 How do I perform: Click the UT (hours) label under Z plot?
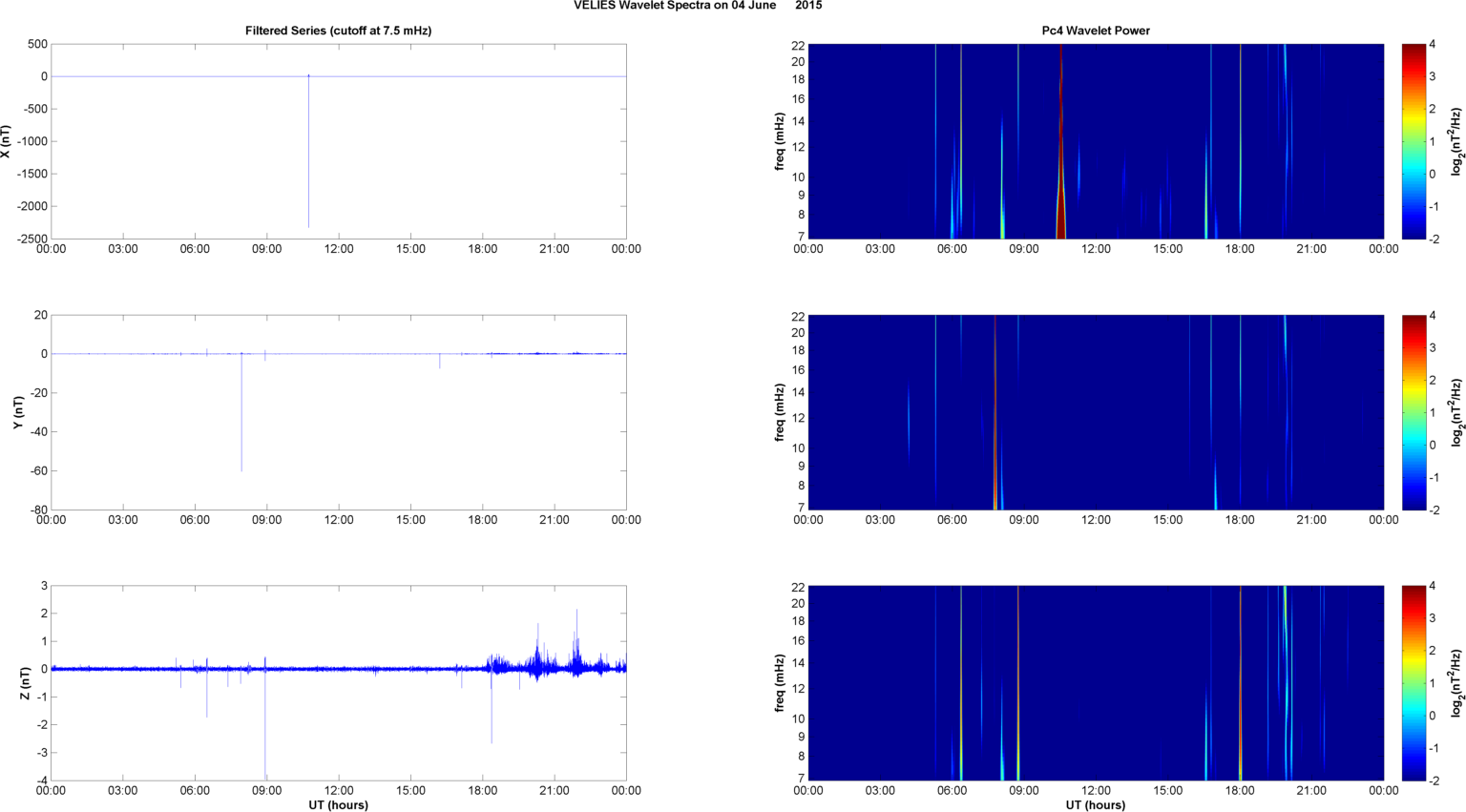338,804
